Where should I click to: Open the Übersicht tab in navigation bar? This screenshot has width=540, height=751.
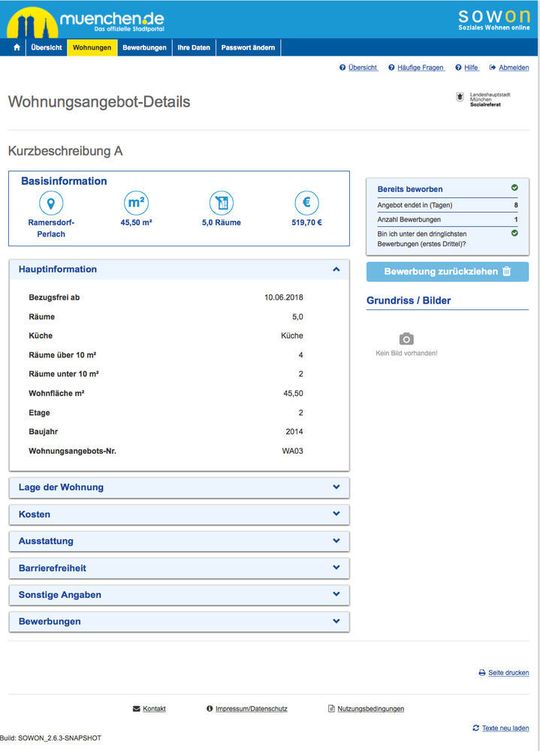[x=46, y=47]
